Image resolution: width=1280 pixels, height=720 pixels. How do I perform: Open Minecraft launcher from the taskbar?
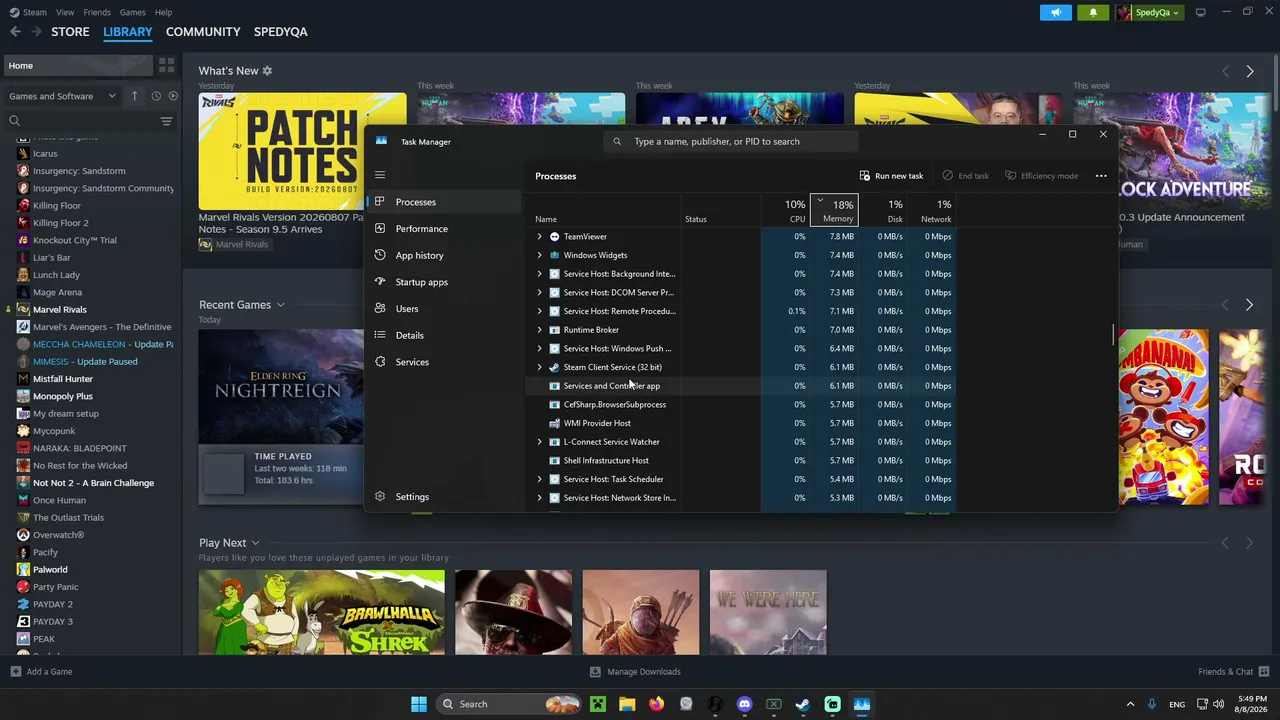(598, 704)
